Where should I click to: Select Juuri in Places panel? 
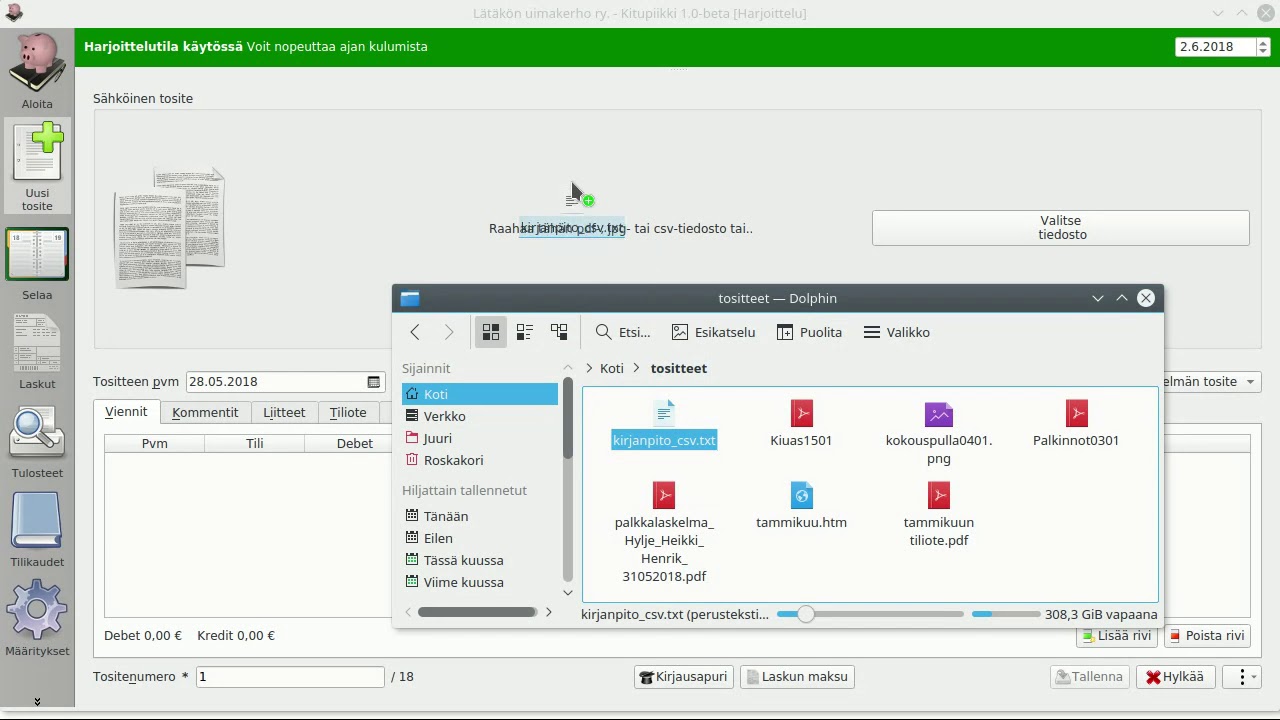(x=480, y=438)
